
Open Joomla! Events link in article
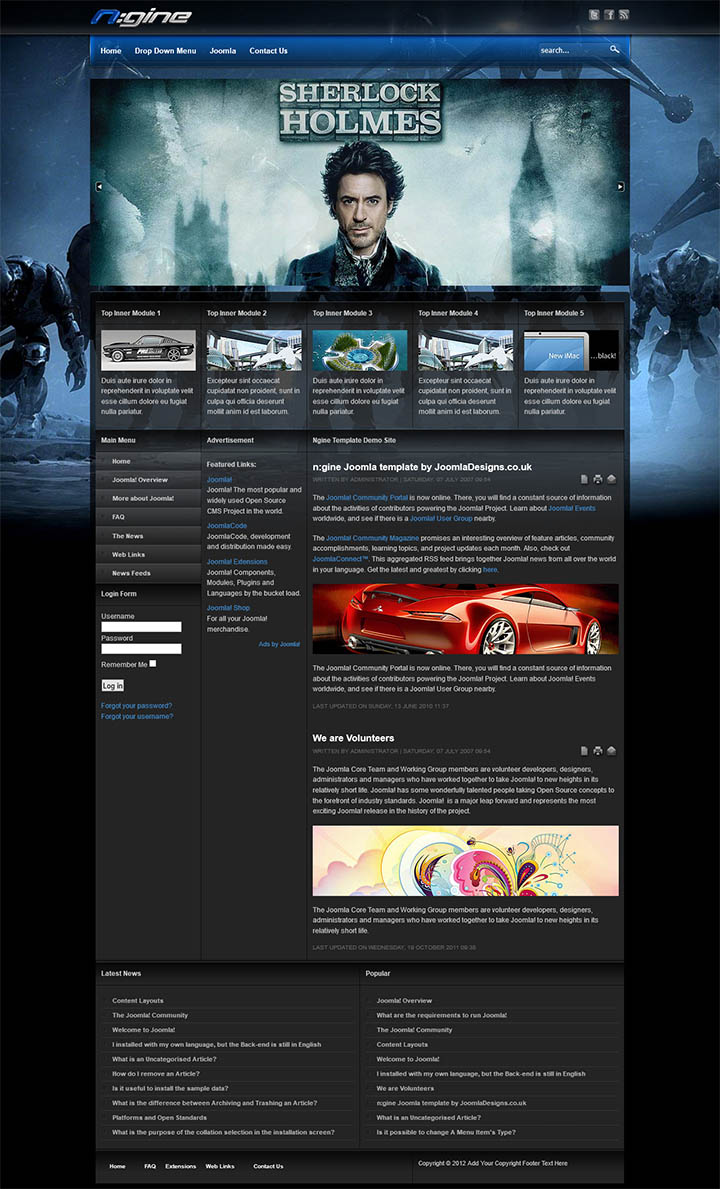point(571,508)
